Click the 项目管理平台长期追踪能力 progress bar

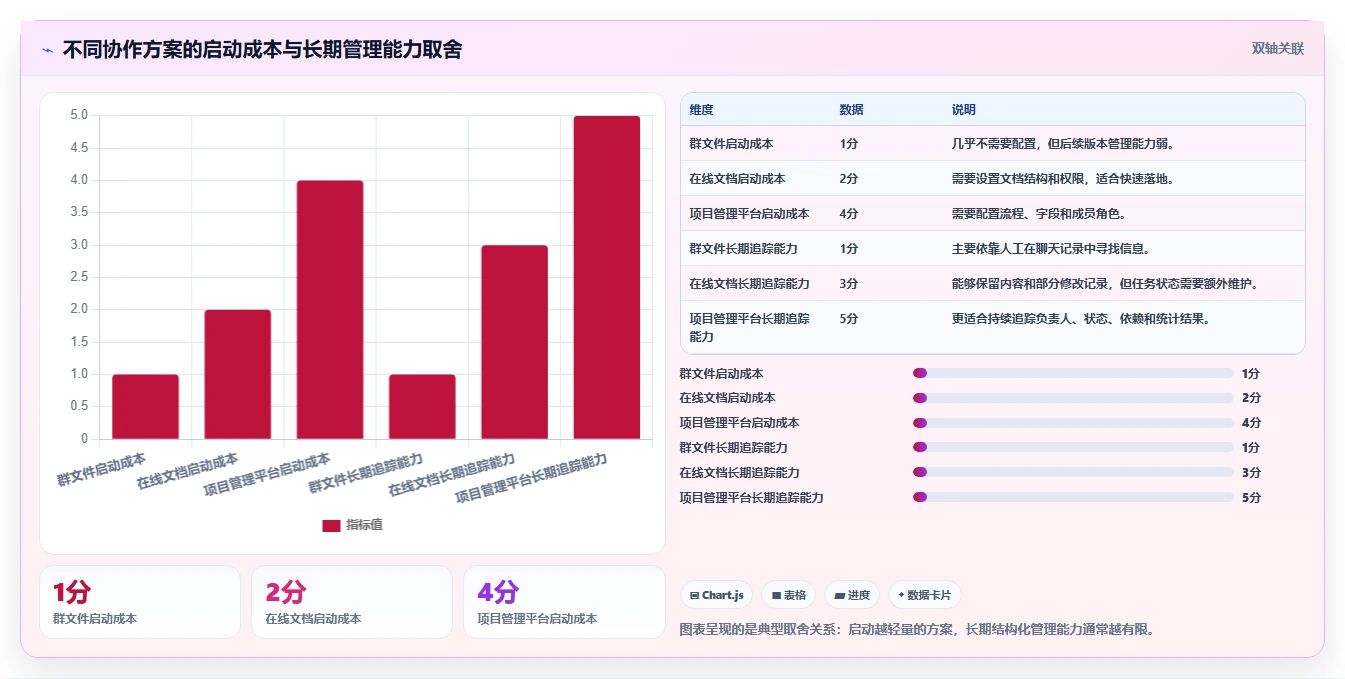[1073, 497]
